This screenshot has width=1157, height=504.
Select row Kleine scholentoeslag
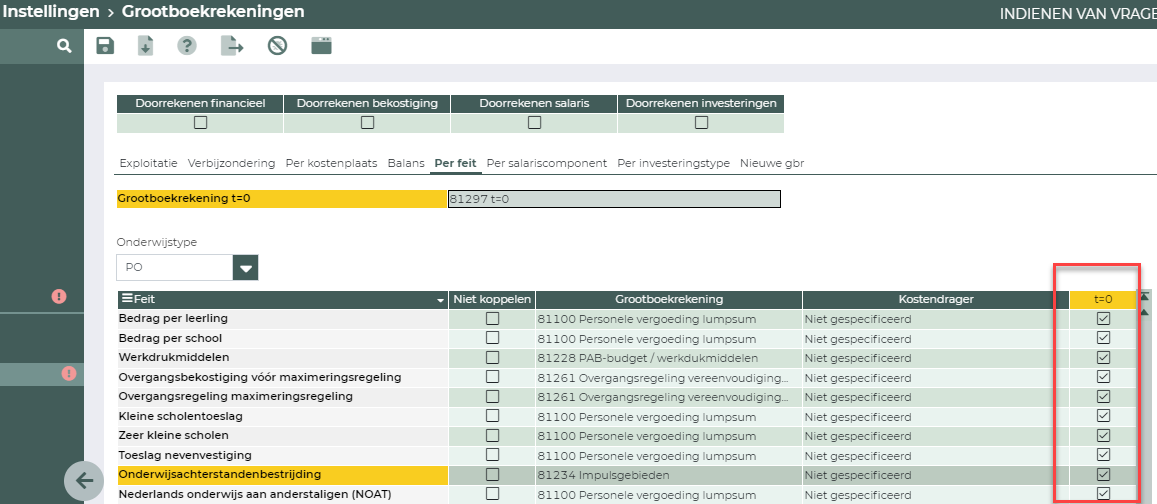point(283,416)
